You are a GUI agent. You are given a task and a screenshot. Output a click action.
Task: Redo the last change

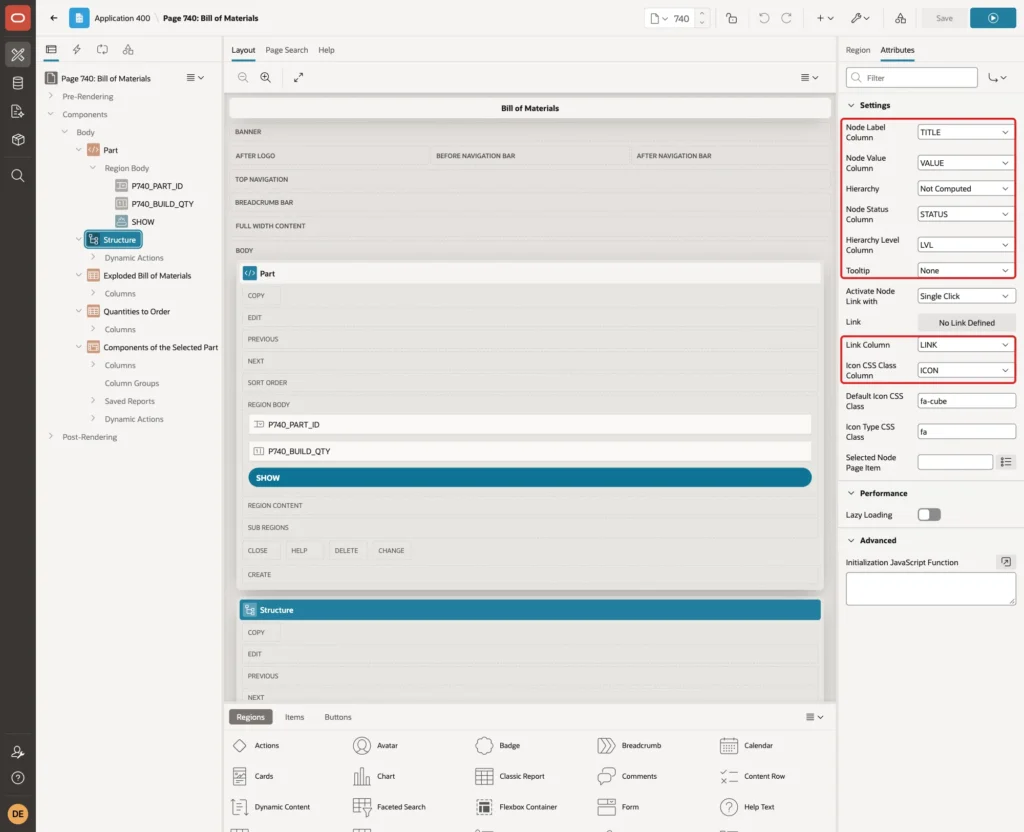(x=787, y=18)
